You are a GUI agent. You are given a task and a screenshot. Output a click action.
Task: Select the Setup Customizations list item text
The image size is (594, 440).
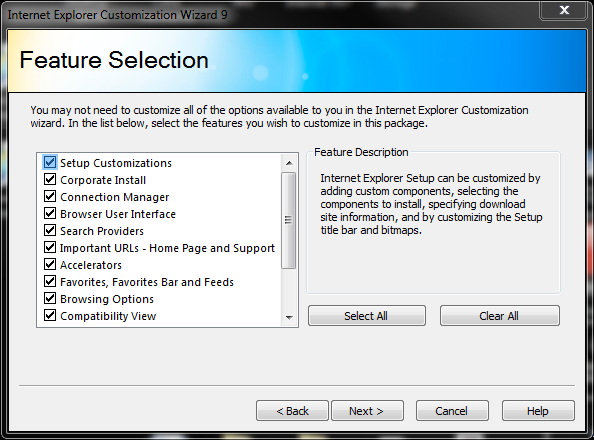[x=116, y=163]
